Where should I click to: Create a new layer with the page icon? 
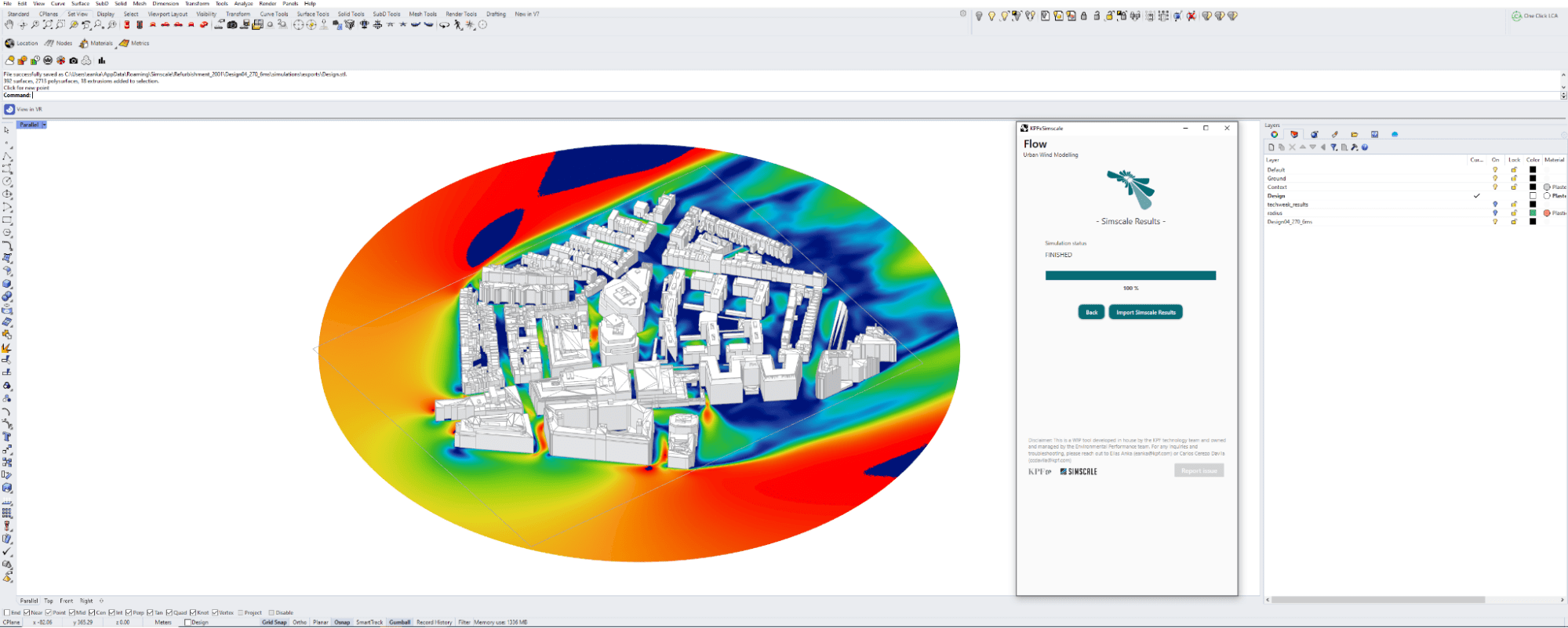pos(1271,147)
